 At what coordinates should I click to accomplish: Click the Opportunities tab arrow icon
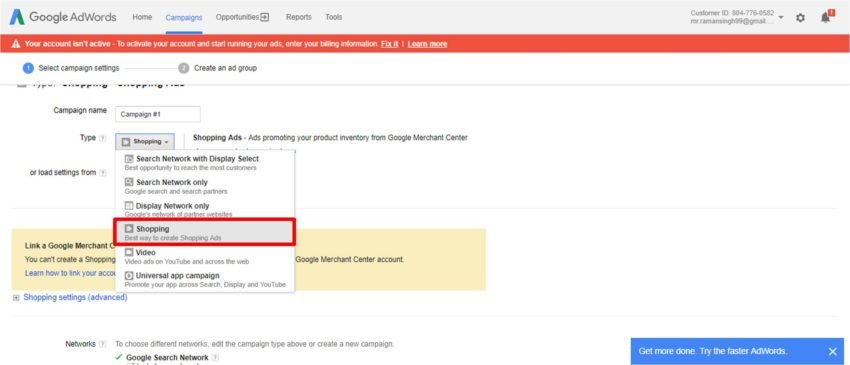[x=265, y=17]
